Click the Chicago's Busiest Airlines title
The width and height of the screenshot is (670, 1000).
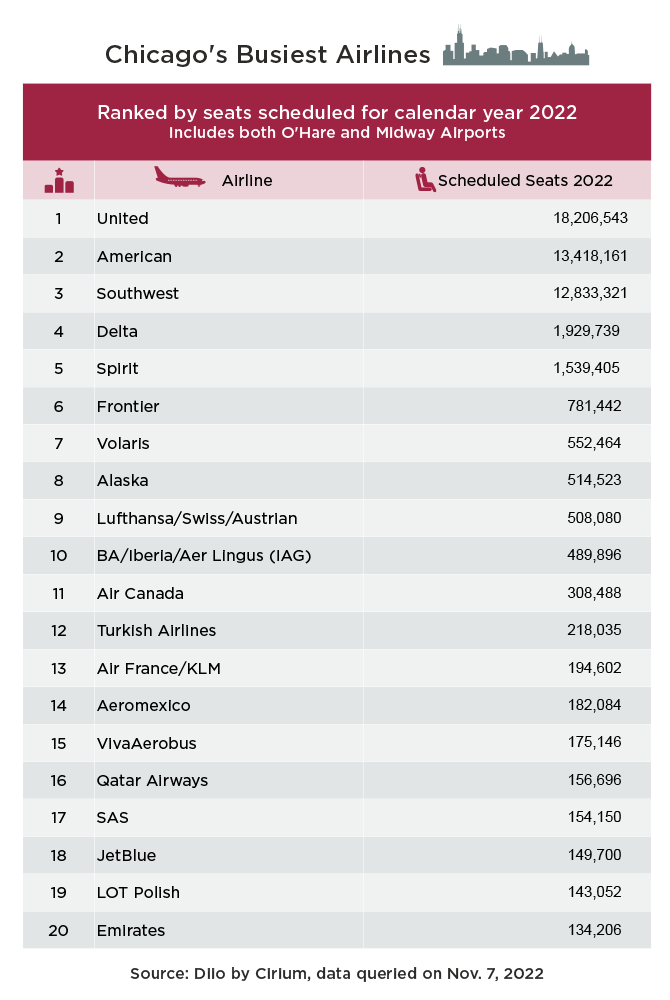268,54
